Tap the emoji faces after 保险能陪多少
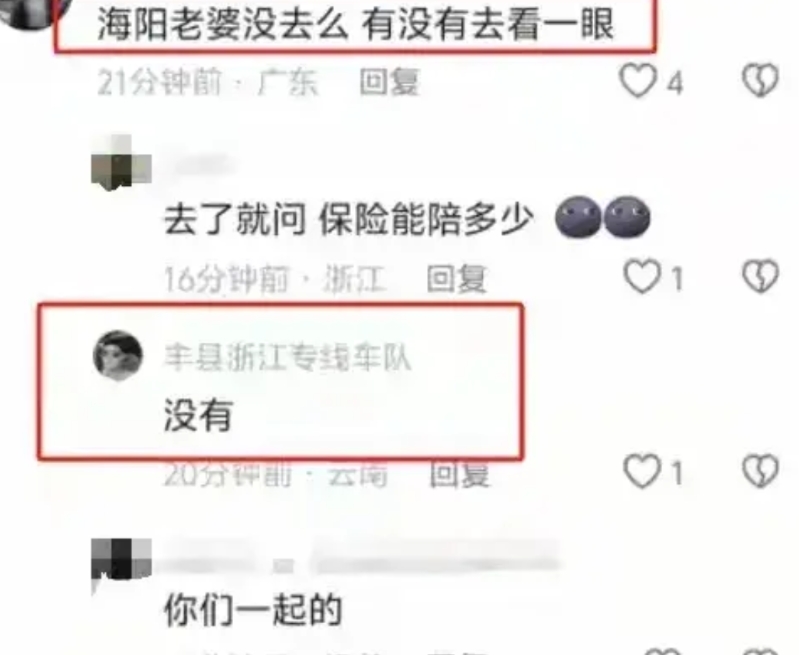This screenshot has width=799, height=655. (x=603, y=217)
